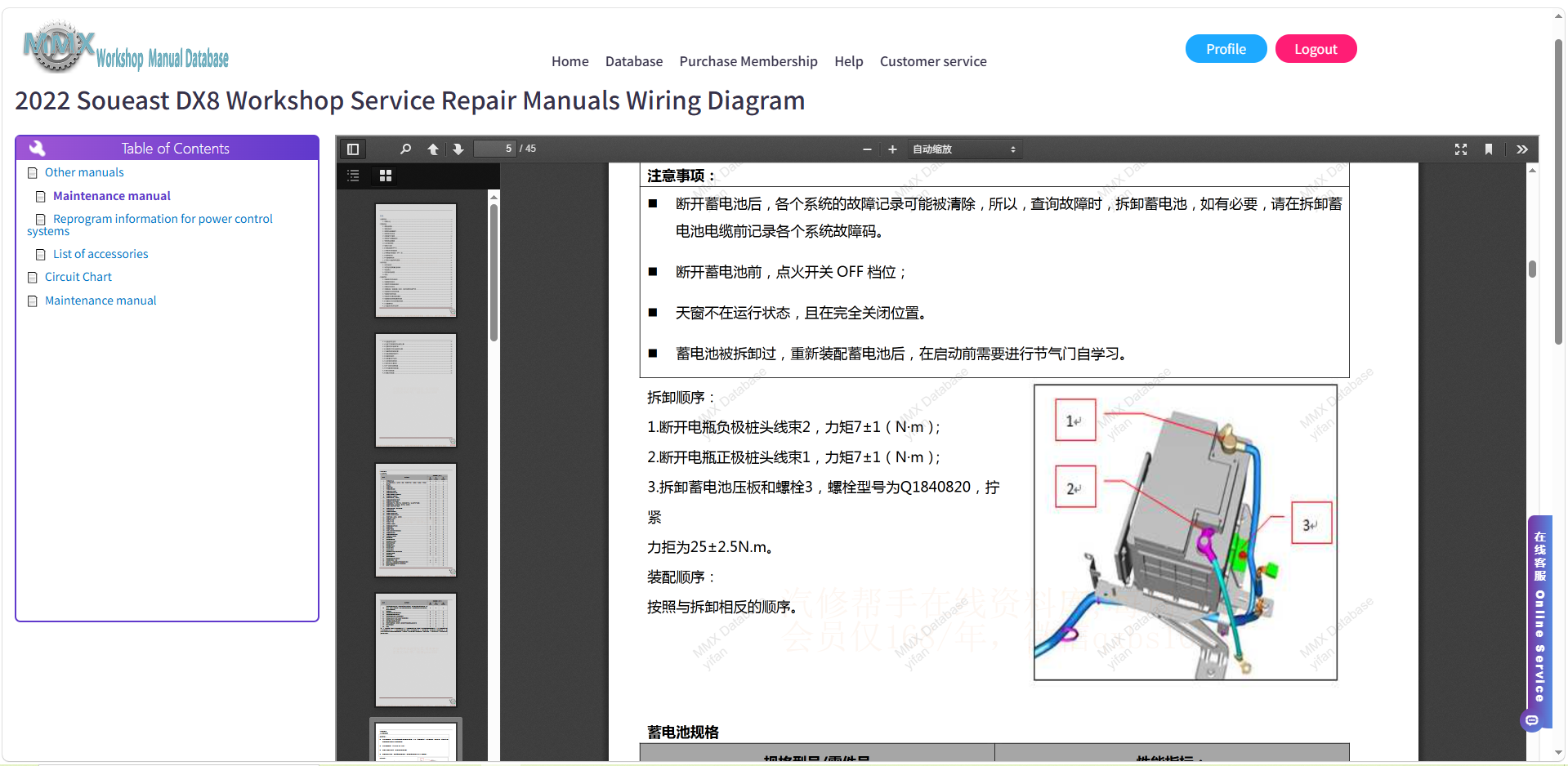
Task: Click the PDF document vertical scrollbar thumb
Action: click(1532, 269)
